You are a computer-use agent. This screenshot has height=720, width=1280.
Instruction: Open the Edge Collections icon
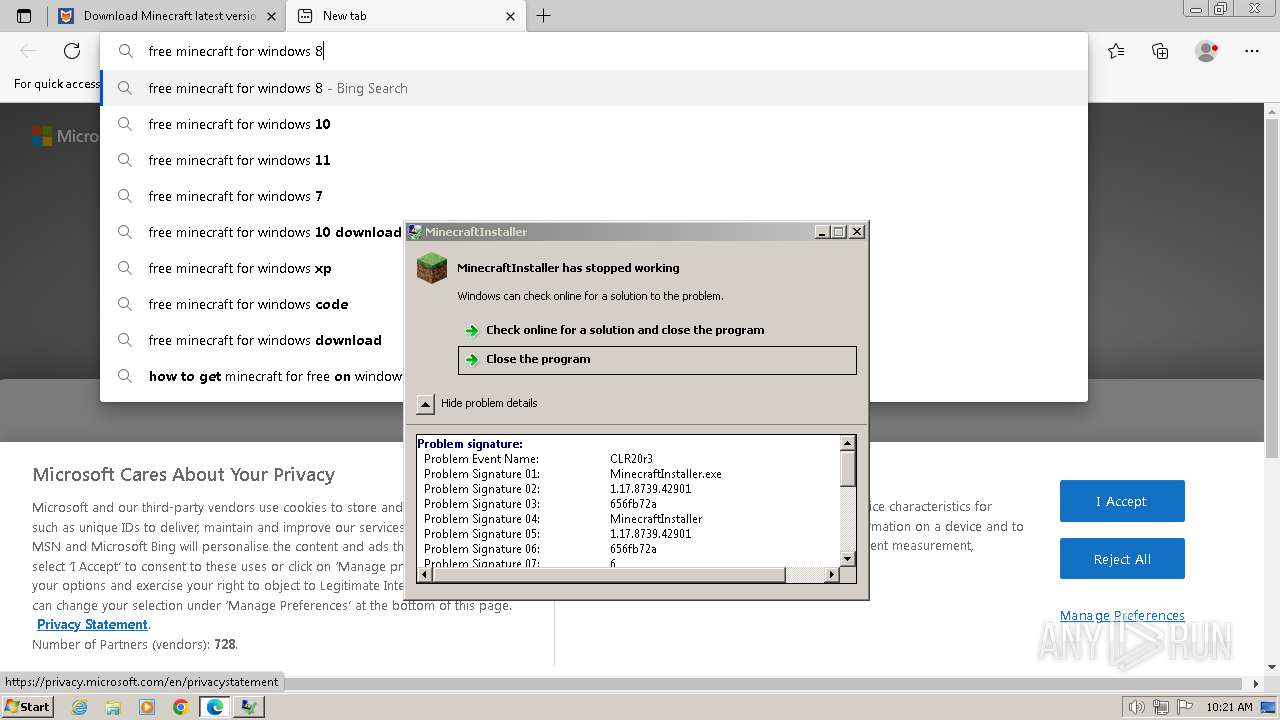[x=1160, y=51]
